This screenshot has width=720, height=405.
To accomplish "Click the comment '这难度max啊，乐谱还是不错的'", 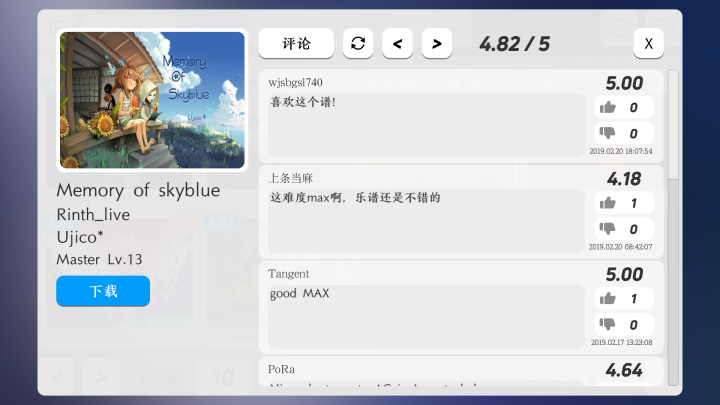I will point(355,198).
